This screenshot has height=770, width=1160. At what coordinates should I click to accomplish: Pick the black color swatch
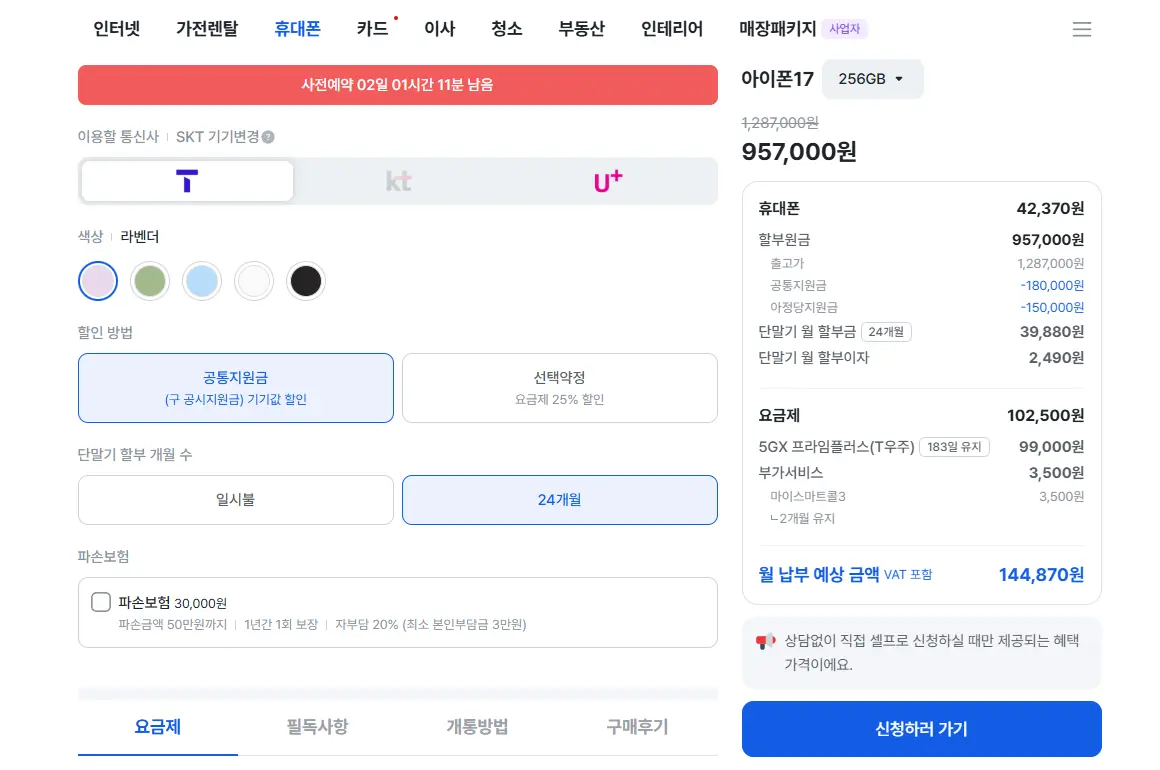coord(306,281)
